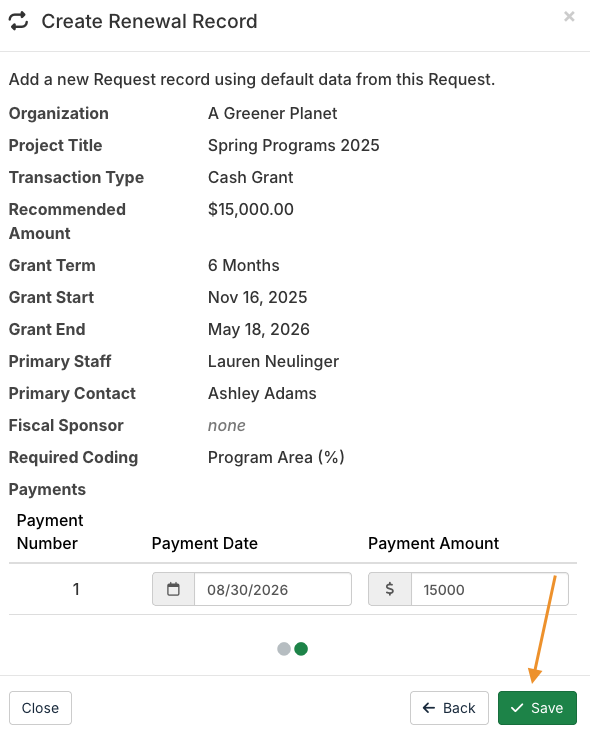Click the Payment Date field showing 08/30/2026
The width and height of the screenshot is (590, 734).
point(273,589)
